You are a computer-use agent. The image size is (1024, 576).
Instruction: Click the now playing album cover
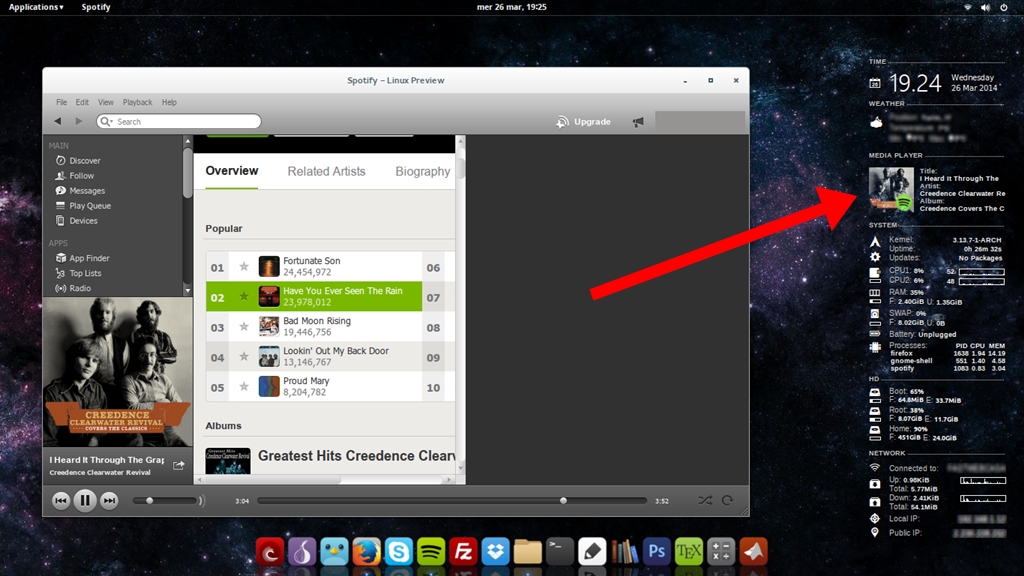pos(118,372)
